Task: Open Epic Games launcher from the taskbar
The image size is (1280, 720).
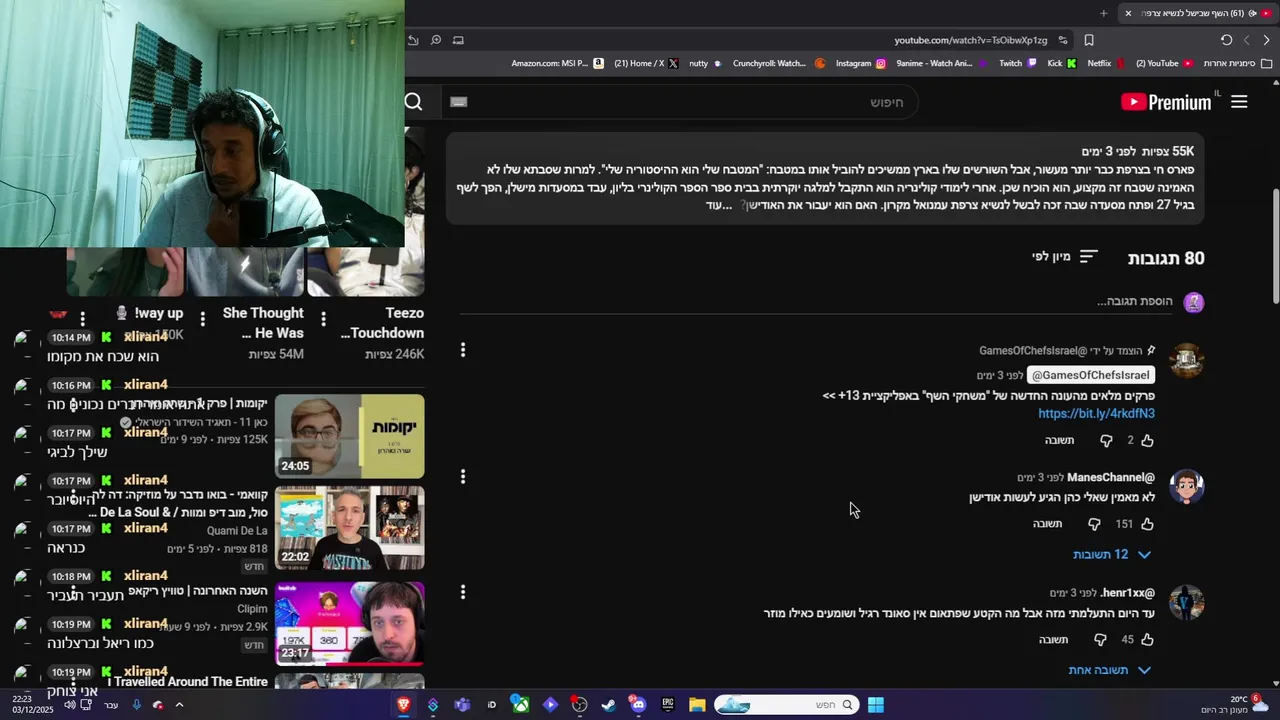Action: point(667,705)
